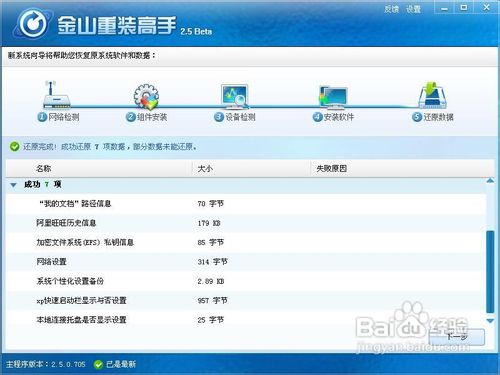The height and width of the screenshot is (375, 500).
Task: Select row 系统个性化设置备份
Action: [246, 281]
